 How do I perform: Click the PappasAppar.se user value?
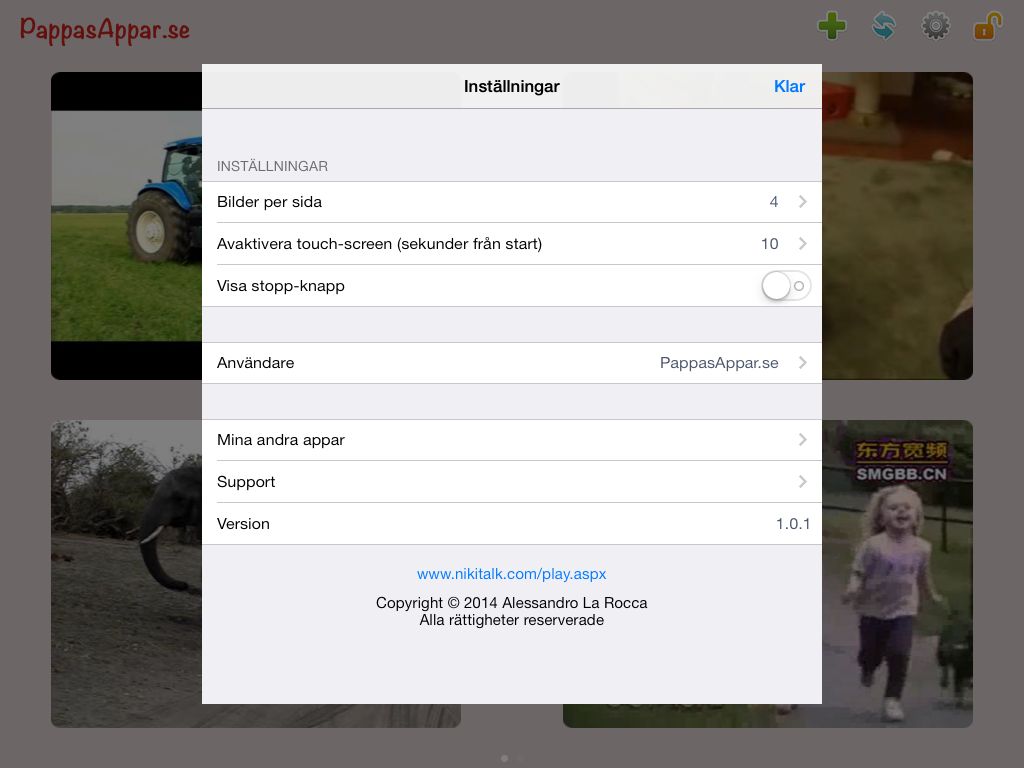[x=719, y=362]
